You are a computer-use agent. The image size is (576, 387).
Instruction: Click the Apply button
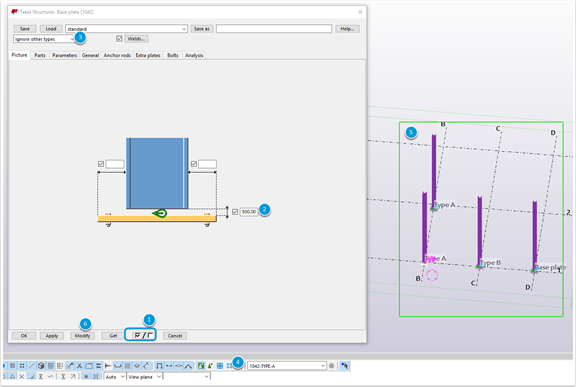[x=52, y=336]
